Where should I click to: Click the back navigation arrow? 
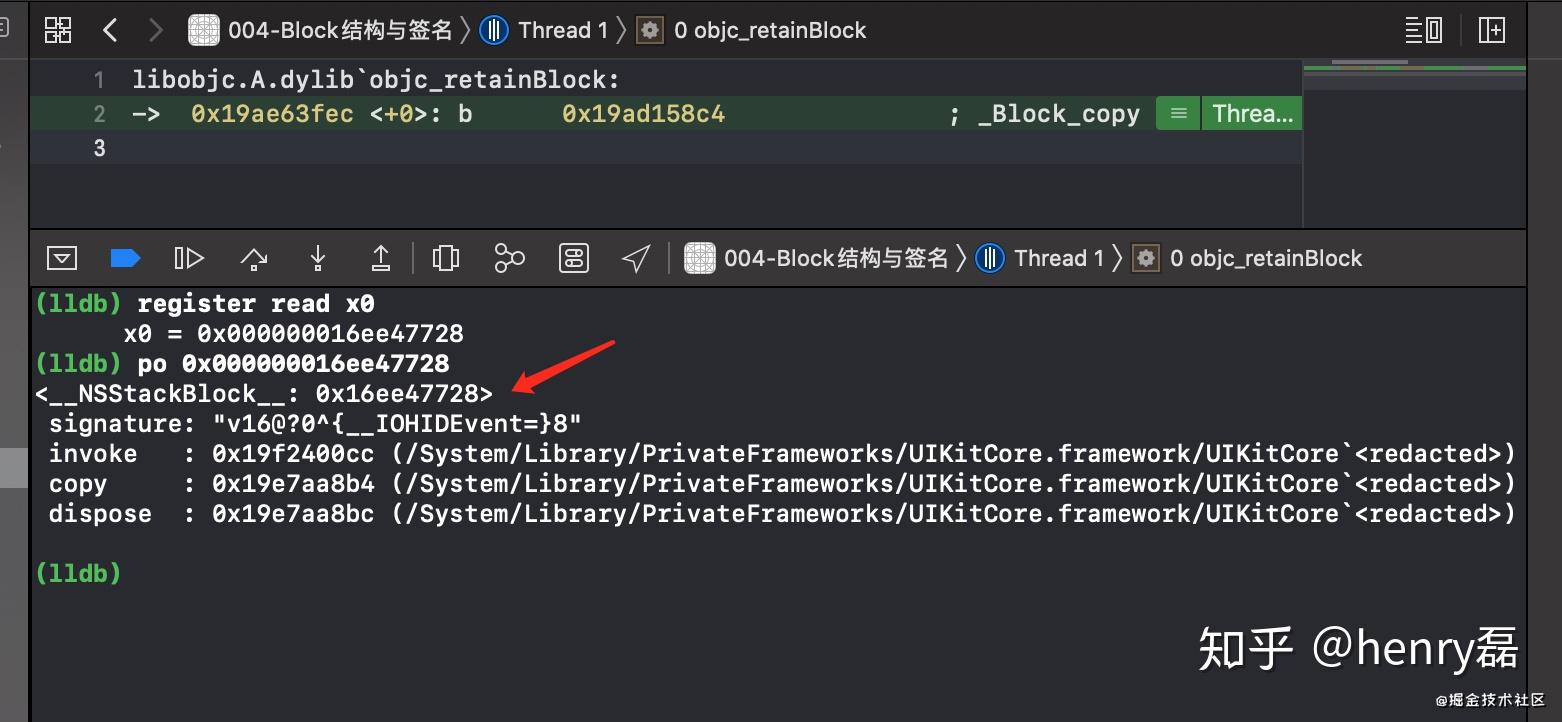pos(110,29)
